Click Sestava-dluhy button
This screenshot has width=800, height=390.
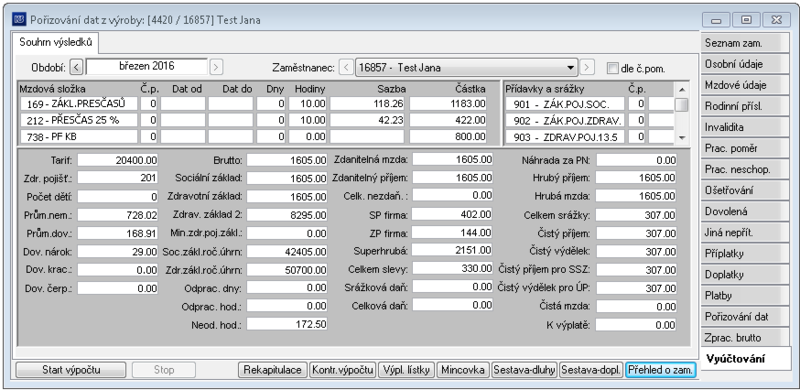(524, 370)
